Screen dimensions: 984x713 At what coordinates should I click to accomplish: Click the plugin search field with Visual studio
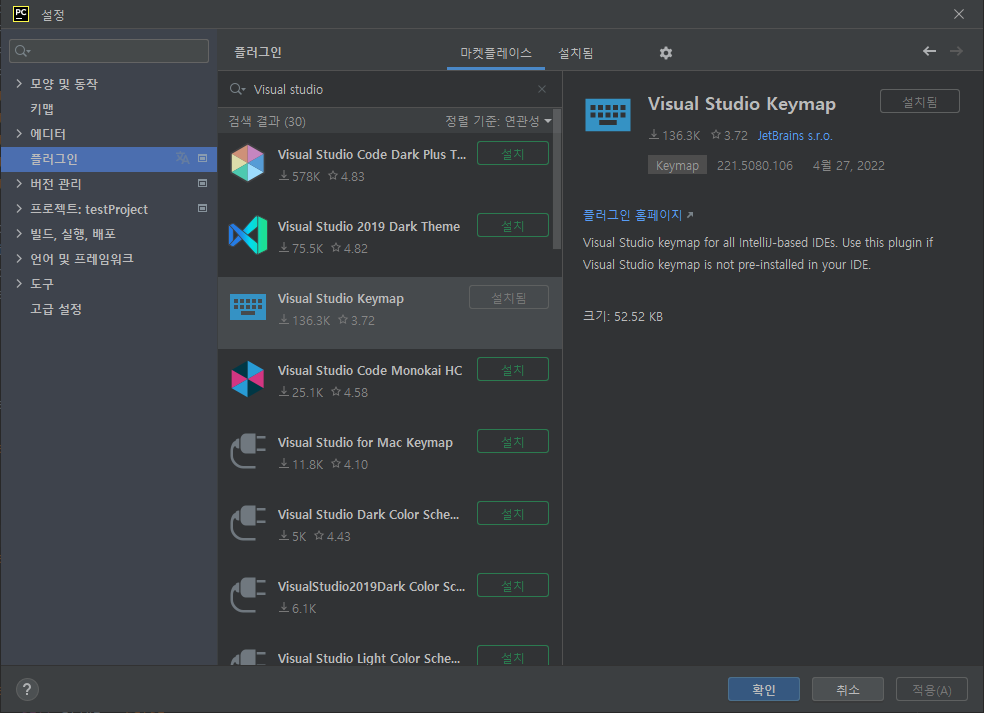click(389, 89)
